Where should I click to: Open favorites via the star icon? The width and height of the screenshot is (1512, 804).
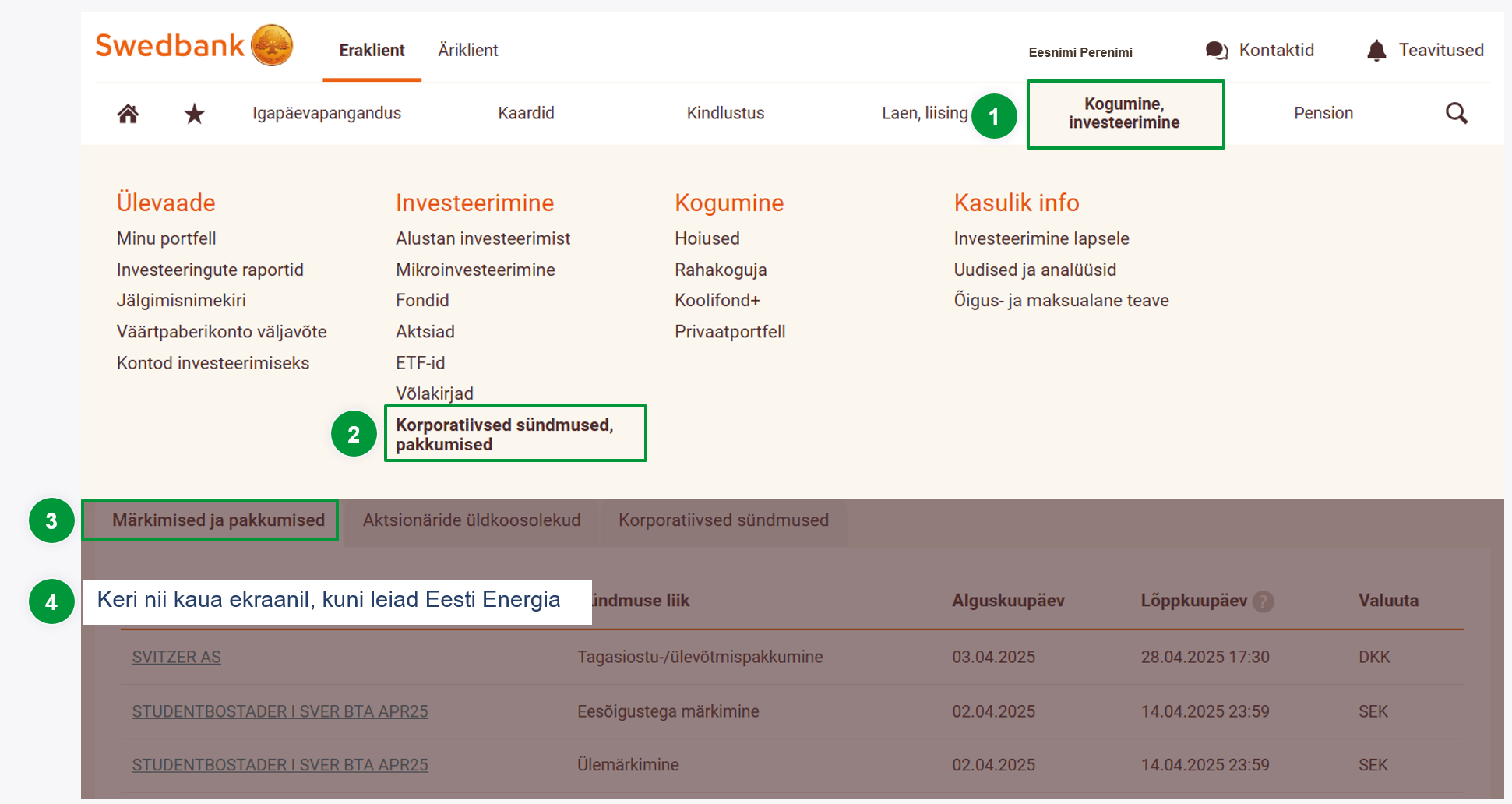click(194, 114)
